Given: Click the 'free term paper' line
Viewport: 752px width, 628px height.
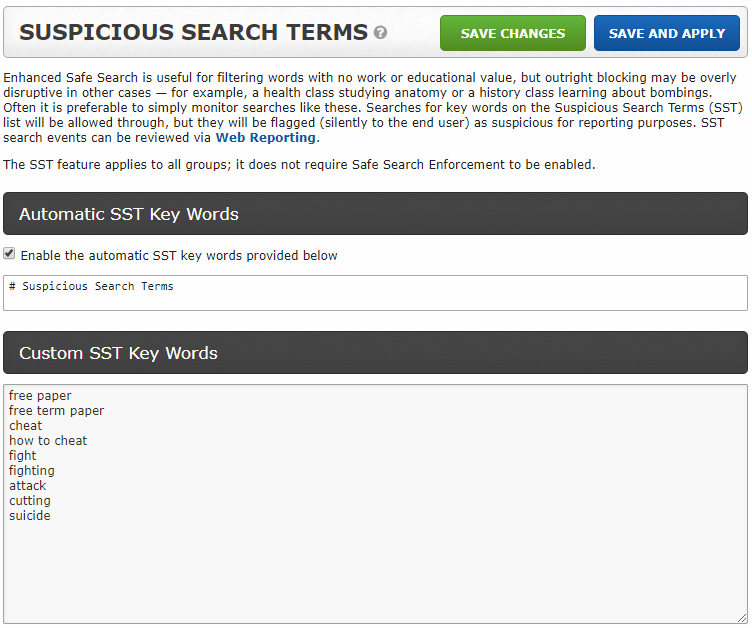Looking at the screenshot, I should [x=57, y=411].
